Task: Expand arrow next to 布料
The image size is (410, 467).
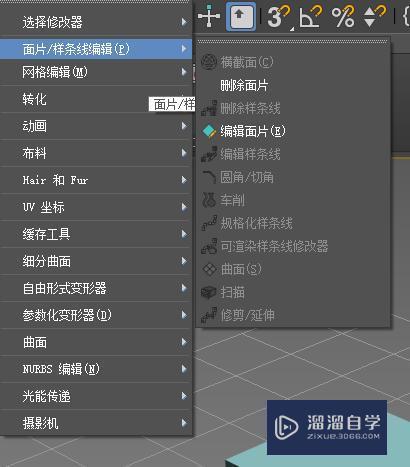Action: tap(184, 153)
